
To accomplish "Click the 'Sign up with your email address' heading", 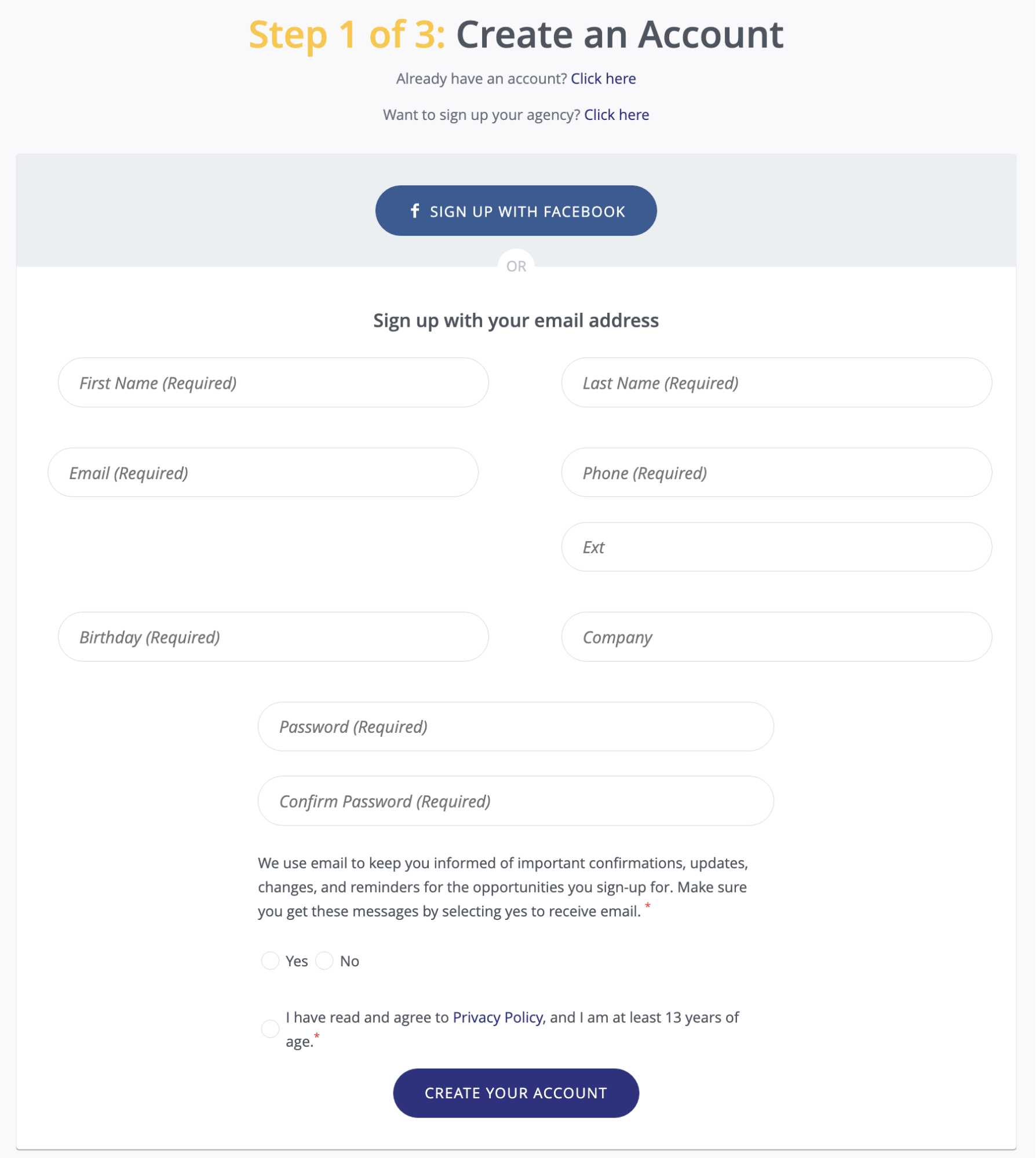I will tap(516, 320).
